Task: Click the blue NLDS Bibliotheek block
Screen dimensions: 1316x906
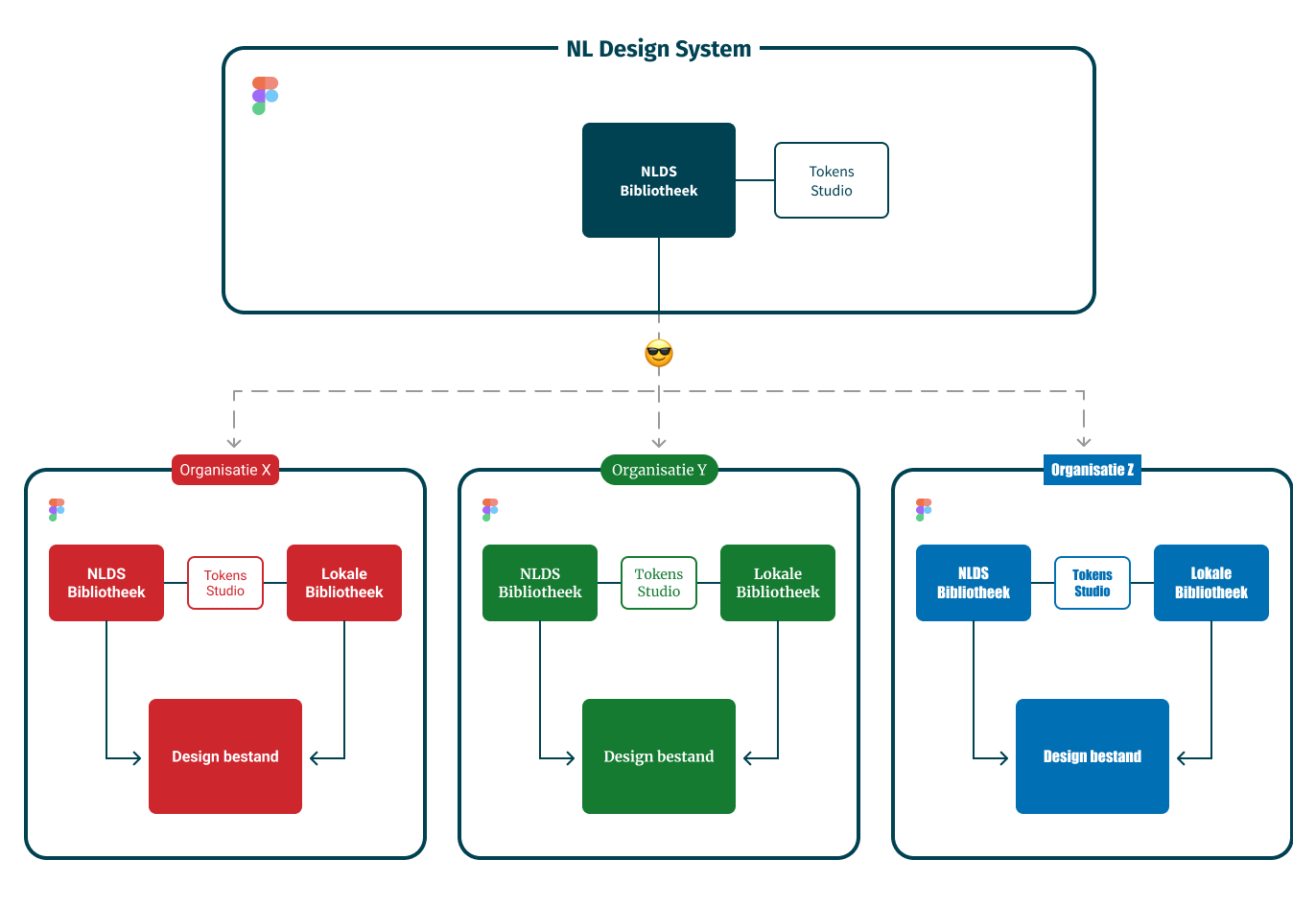Action: tap(974, 583)
